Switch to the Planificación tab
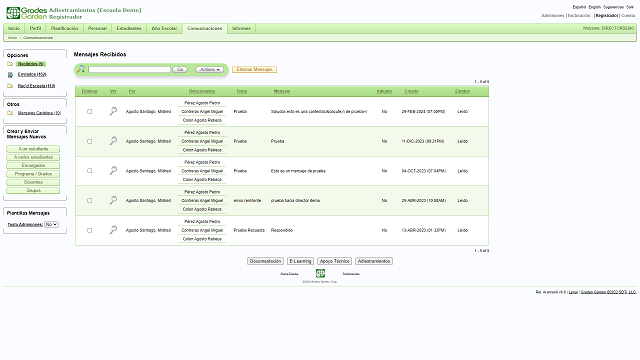 pos(64,28)
